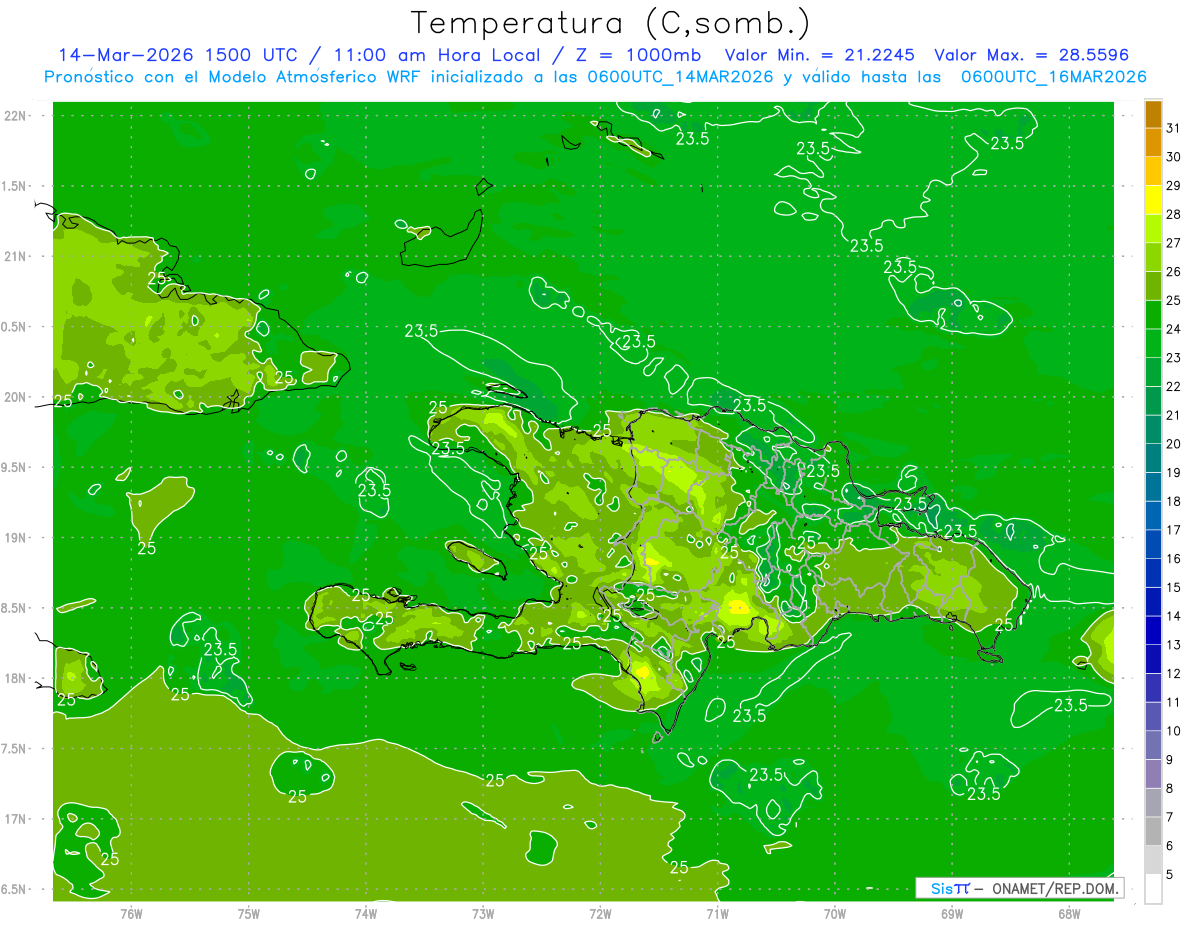Click the latitude axis label "20N"
This screenshot has height=927, width=1200.
click(15, 397)
